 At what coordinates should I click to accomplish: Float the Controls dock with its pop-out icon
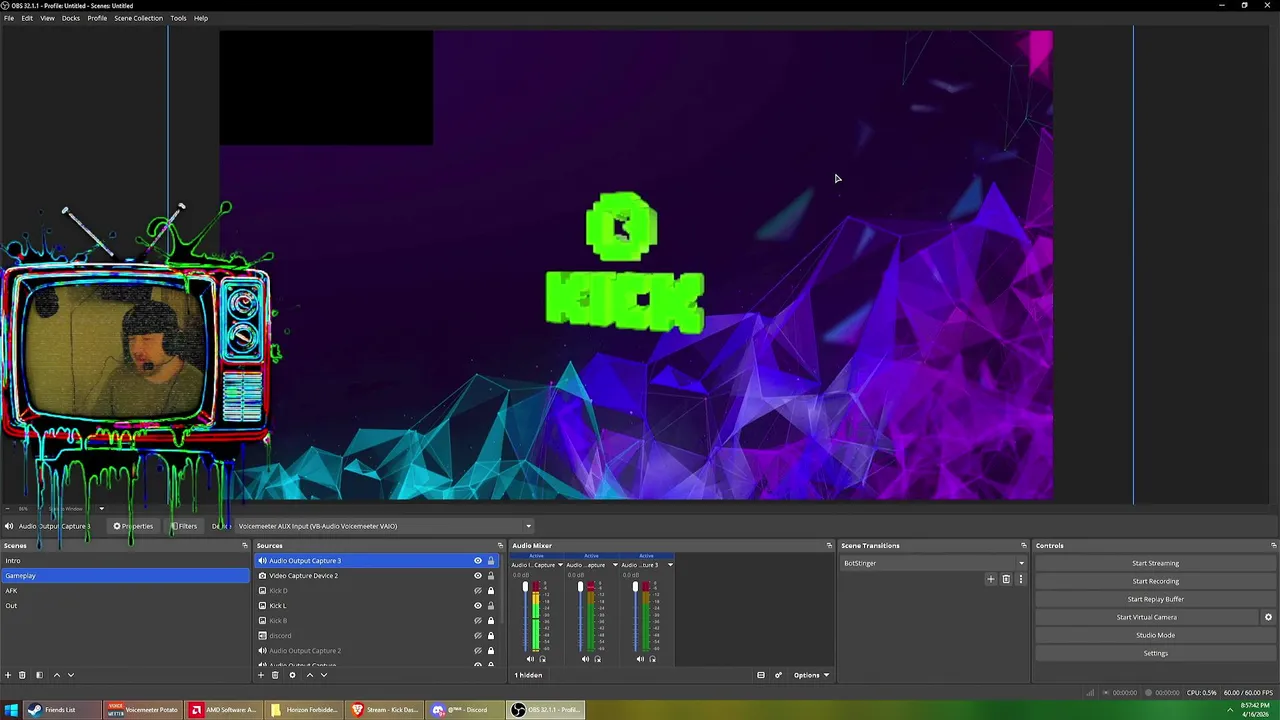[x=1273, y=546]
